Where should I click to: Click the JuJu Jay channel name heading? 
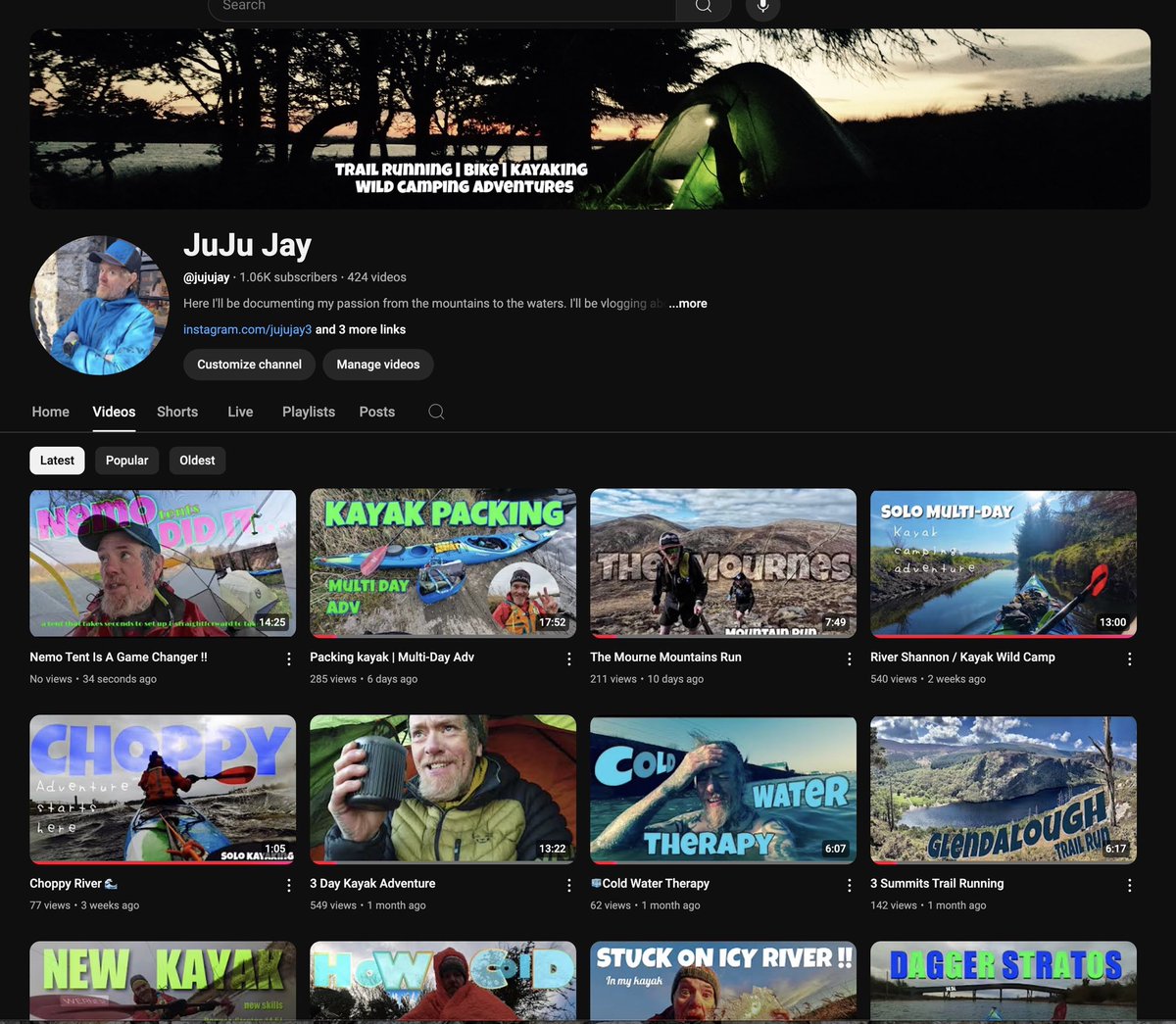click(247, 245)
